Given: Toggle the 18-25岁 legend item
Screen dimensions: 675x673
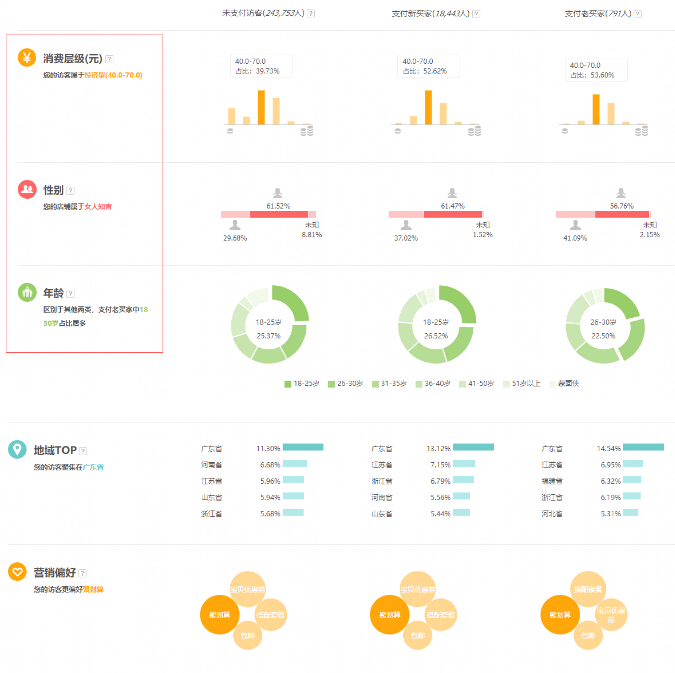Looking at the screenshot, I should click(x=301, y=383).
